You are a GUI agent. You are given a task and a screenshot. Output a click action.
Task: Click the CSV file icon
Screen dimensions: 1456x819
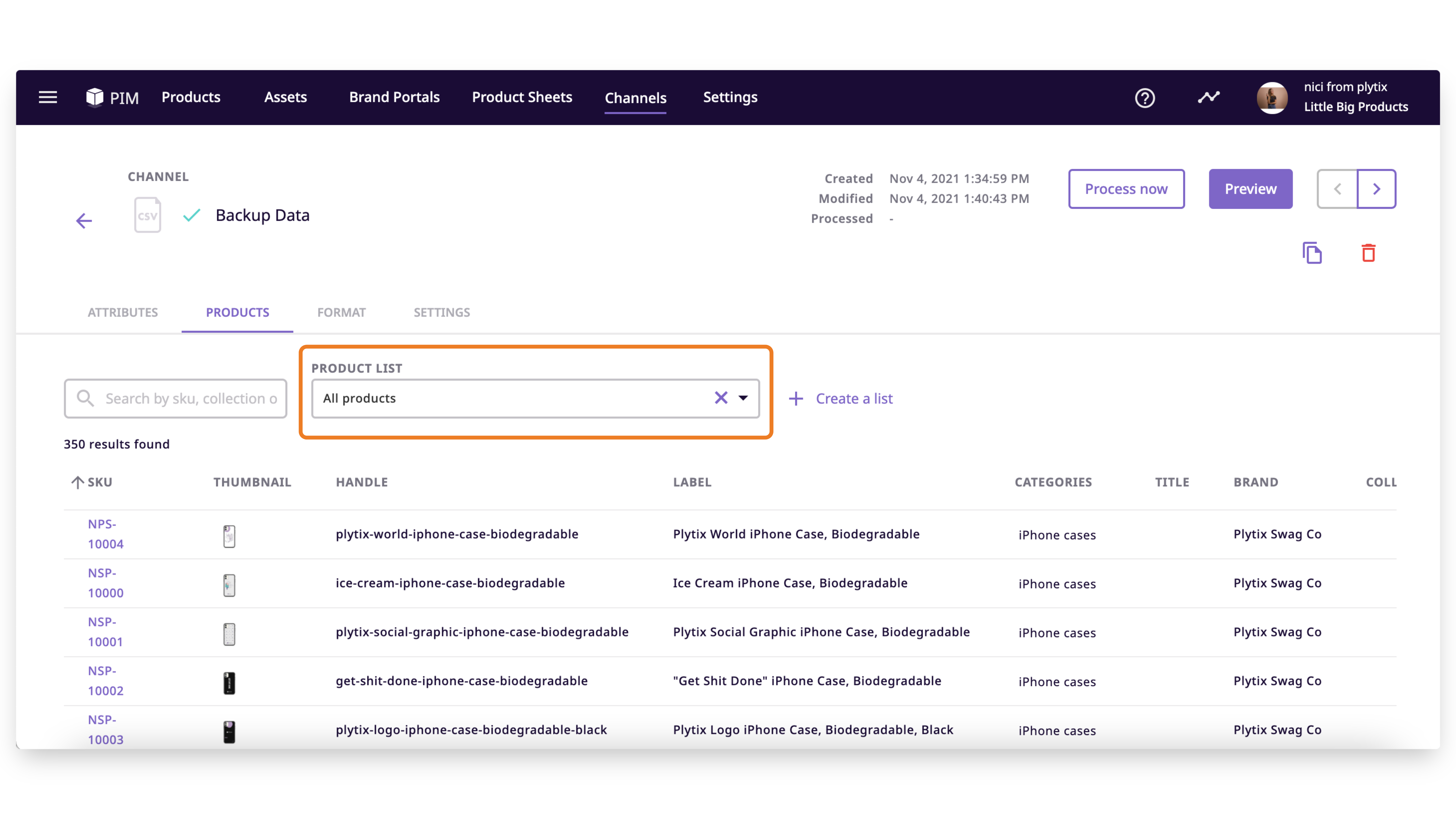pos(148,215)
